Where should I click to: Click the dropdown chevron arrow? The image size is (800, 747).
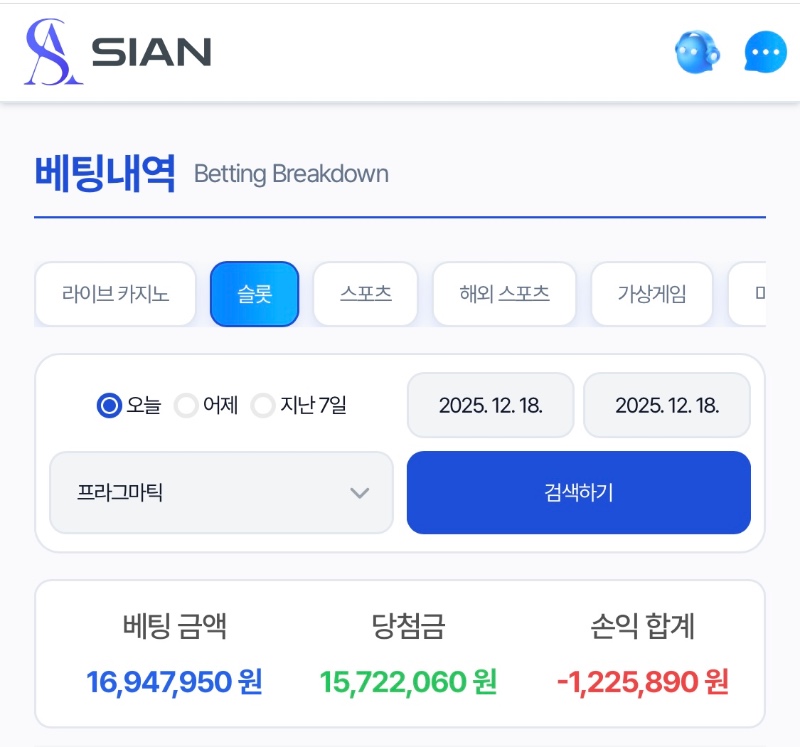coord(360,493)
